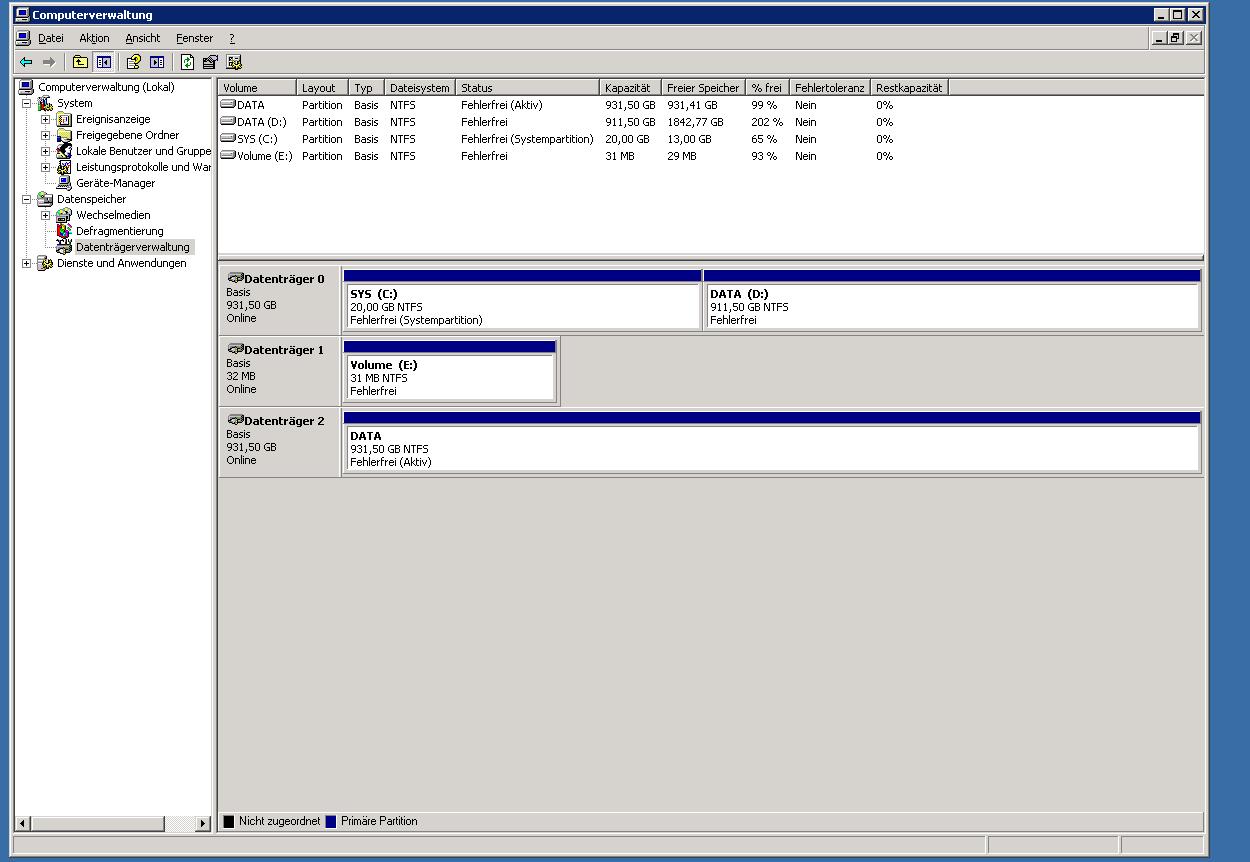The height and width of the screenshot is (862, 1250).
Task: Open the ? help menu
Action: 232,38
